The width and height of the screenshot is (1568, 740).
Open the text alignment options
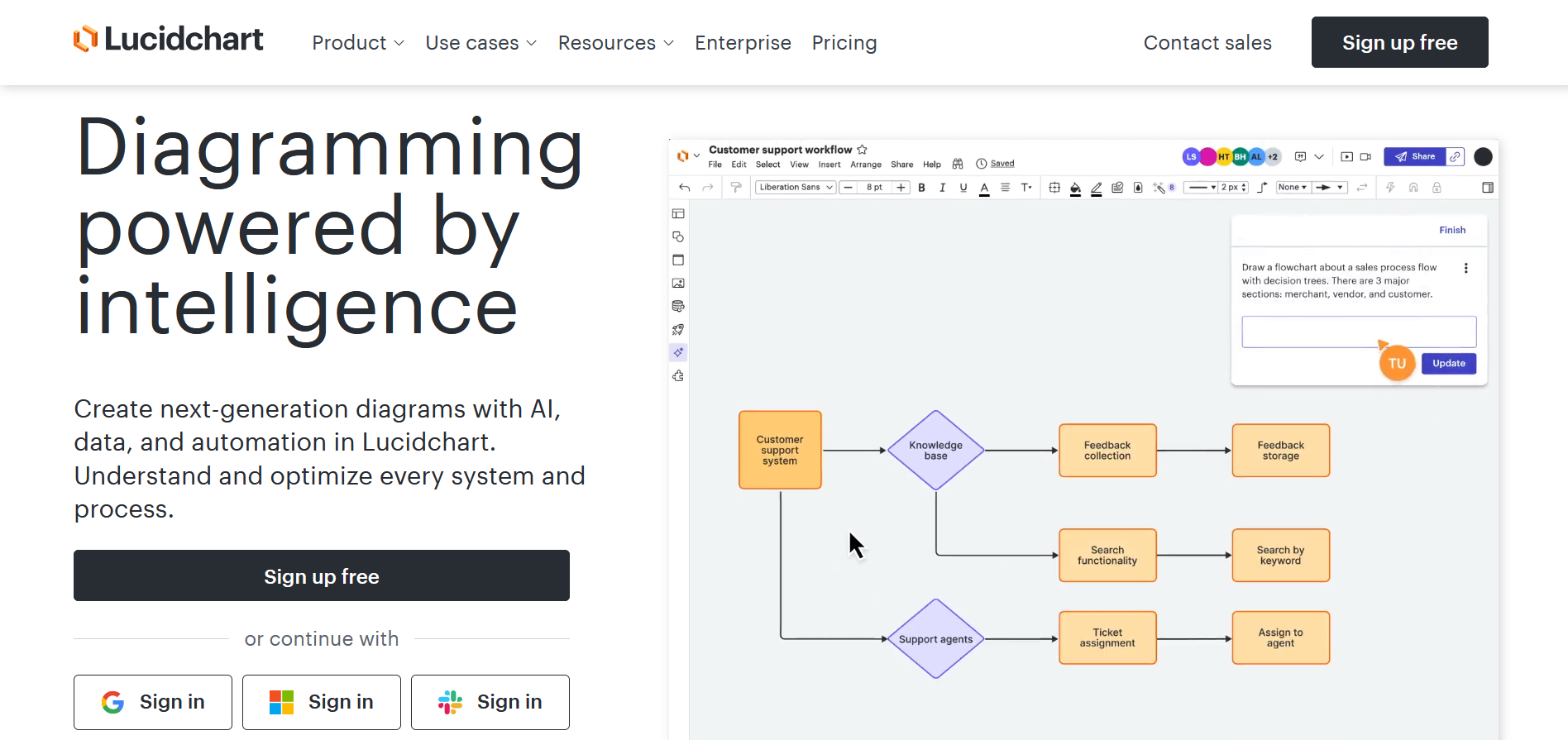pos(1005,188)
